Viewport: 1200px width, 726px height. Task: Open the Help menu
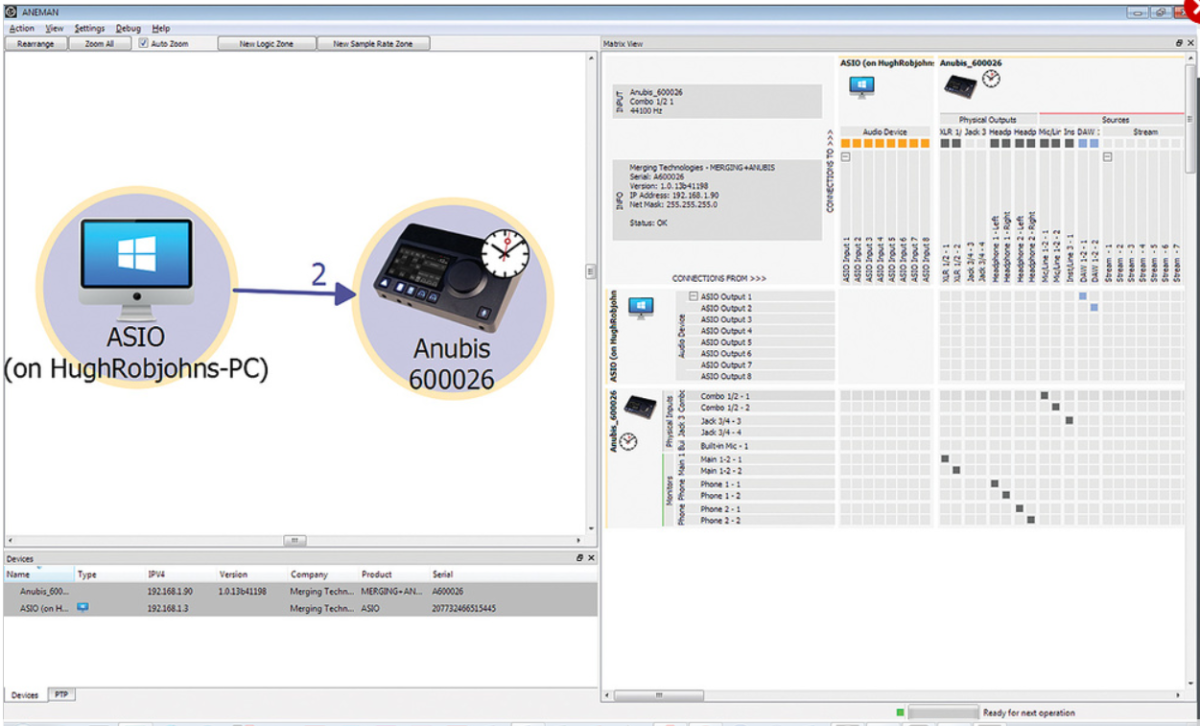pyautogui.click(x=161, y=29)
